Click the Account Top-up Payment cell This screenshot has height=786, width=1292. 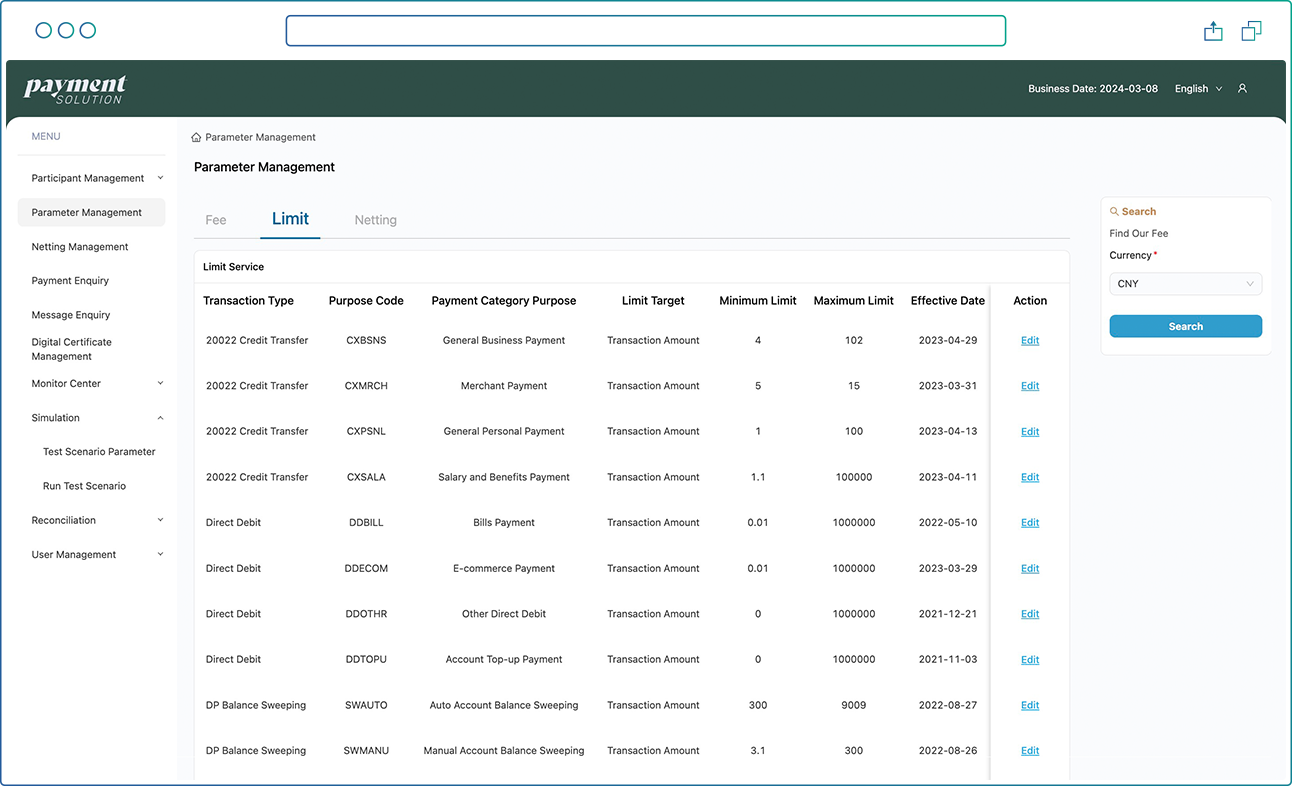click(x=504, y=660)
